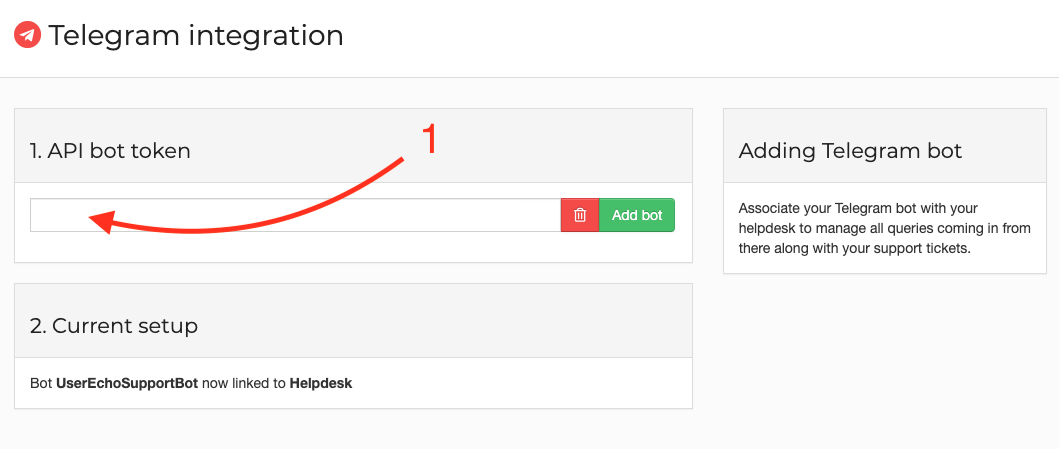Click the red trash delete icon button
The image size is (1059, 449).
tap(579, 215)
